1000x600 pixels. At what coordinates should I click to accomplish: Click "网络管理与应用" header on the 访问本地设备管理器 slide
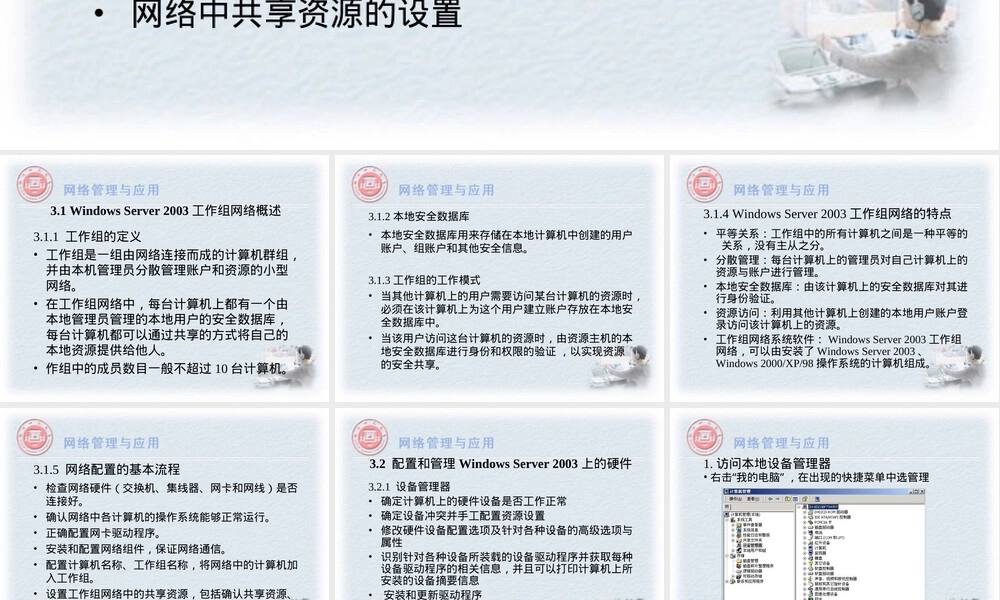tap(781, 443)
